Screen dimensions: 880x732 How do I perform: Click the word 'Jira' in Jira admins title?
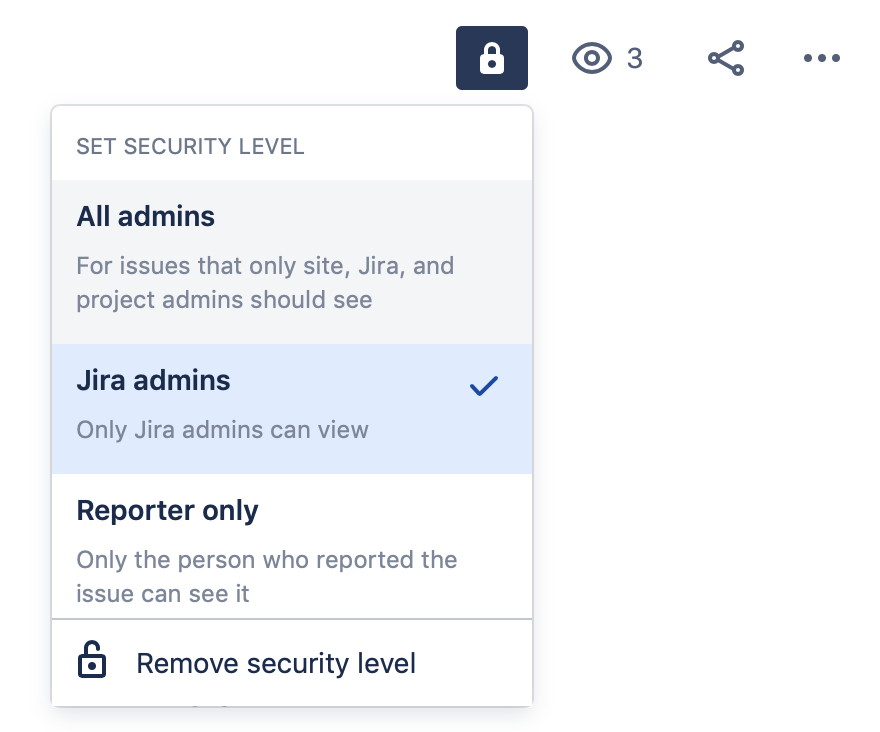[x=101, y=380]
